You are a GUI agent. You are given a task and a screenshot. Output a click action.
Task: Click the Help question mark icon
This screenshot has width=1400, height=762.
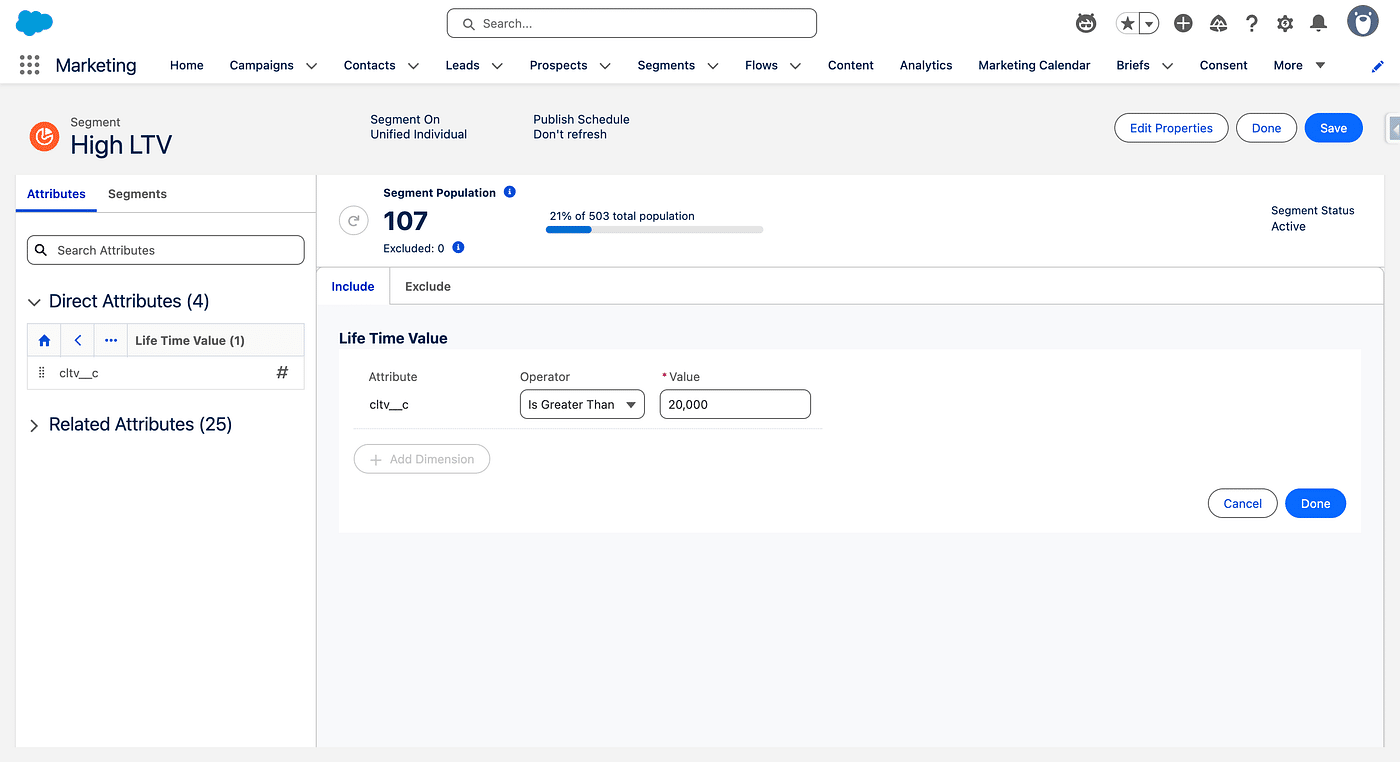[1251, 23]
